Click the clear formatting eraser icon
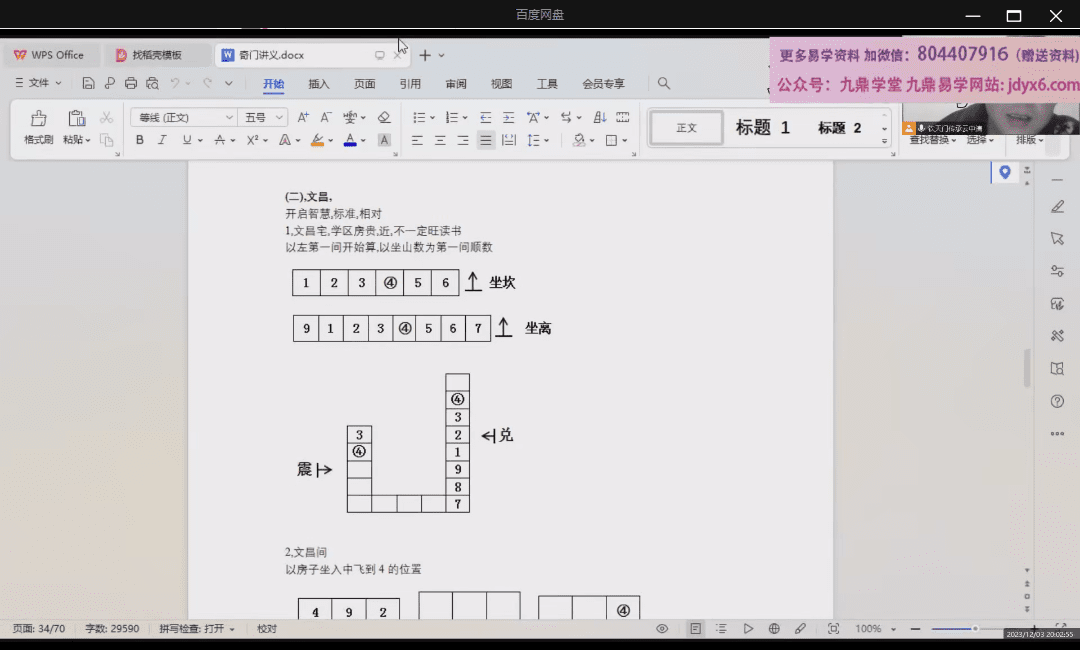Viewport: 1080px width, 650px height. [x=384, y=118]
